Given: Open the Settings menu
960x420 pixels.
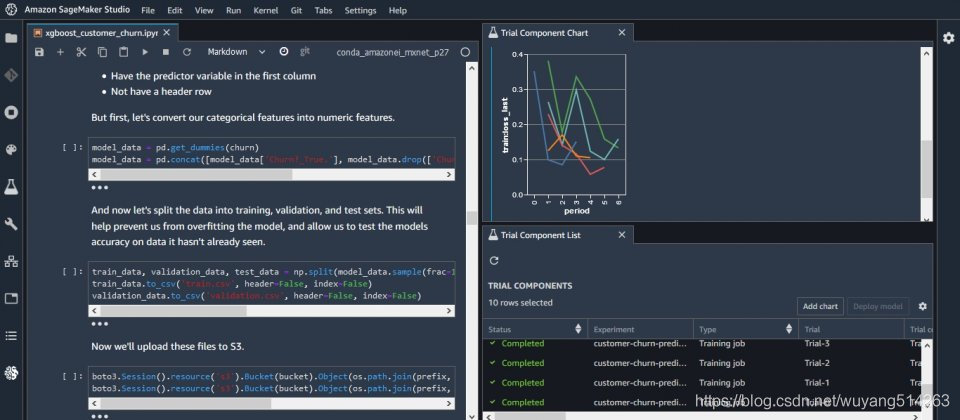Looking at the screenshot, I should [x=360, y=10].
